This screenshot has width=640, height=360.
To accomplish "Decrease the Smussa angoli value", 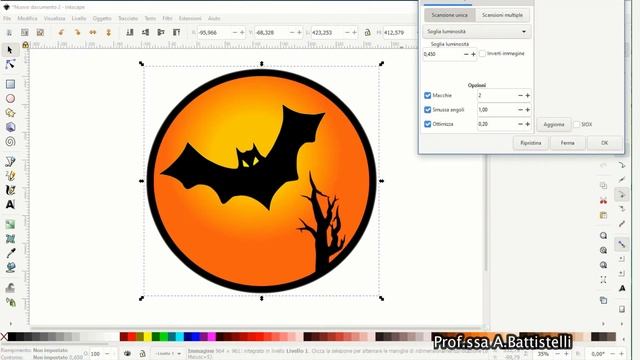I will pos(520,110).
